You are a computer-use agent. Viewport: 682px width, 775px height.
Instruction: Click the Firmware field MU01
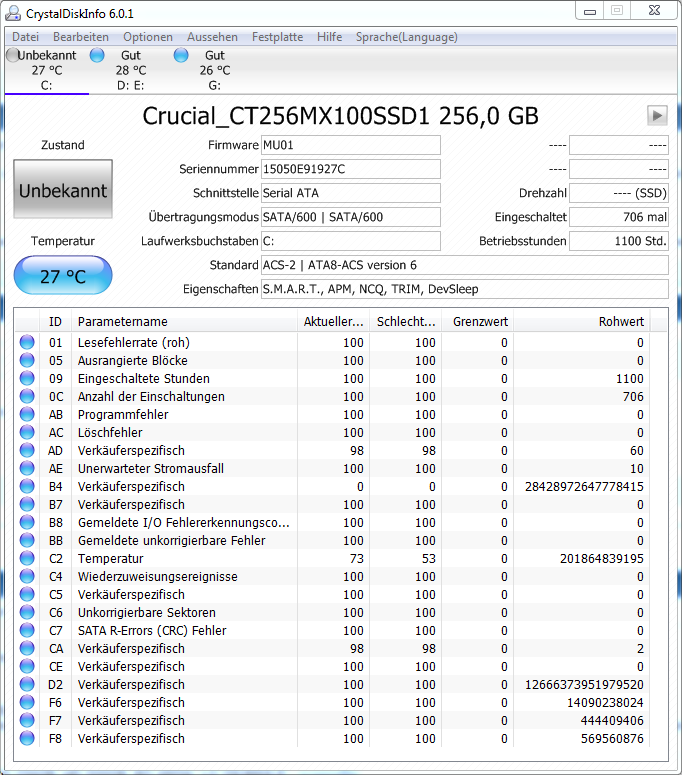[350, 145]
